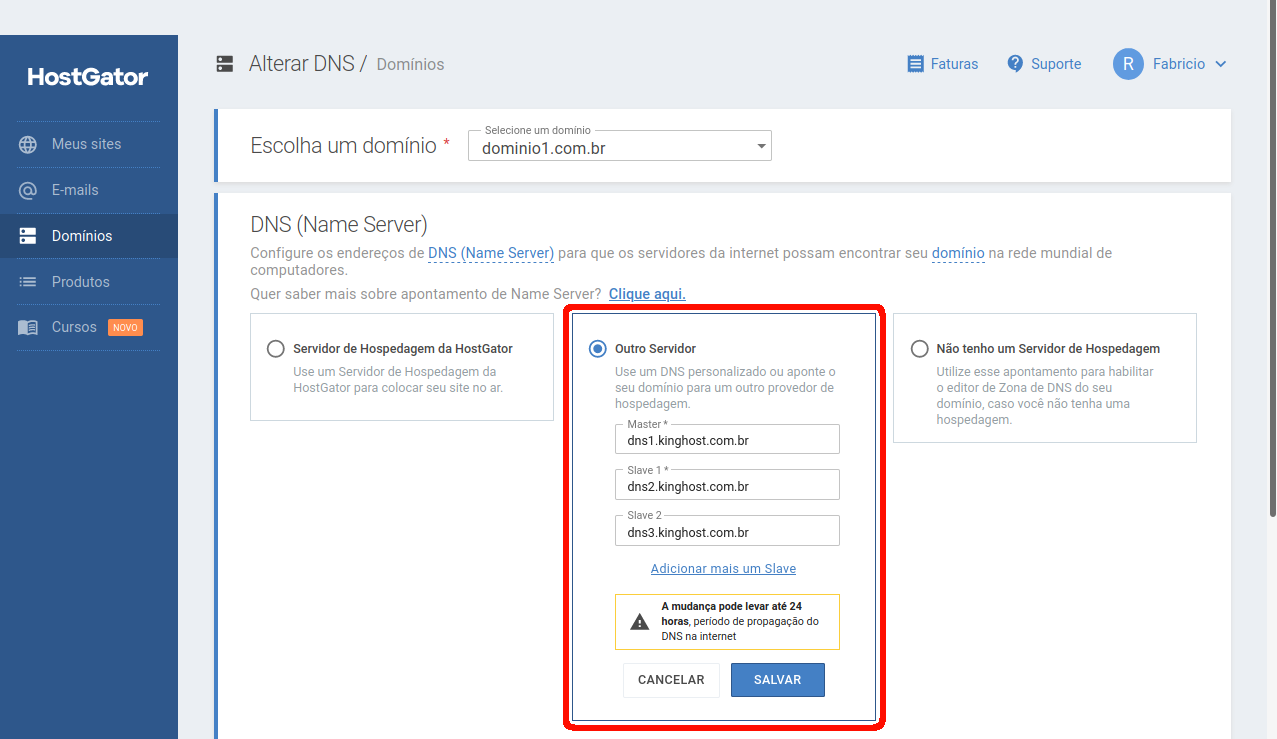Select Servidor de Hospedagem da HostGator radio
1277x739 pixels.
click(275, 349)
